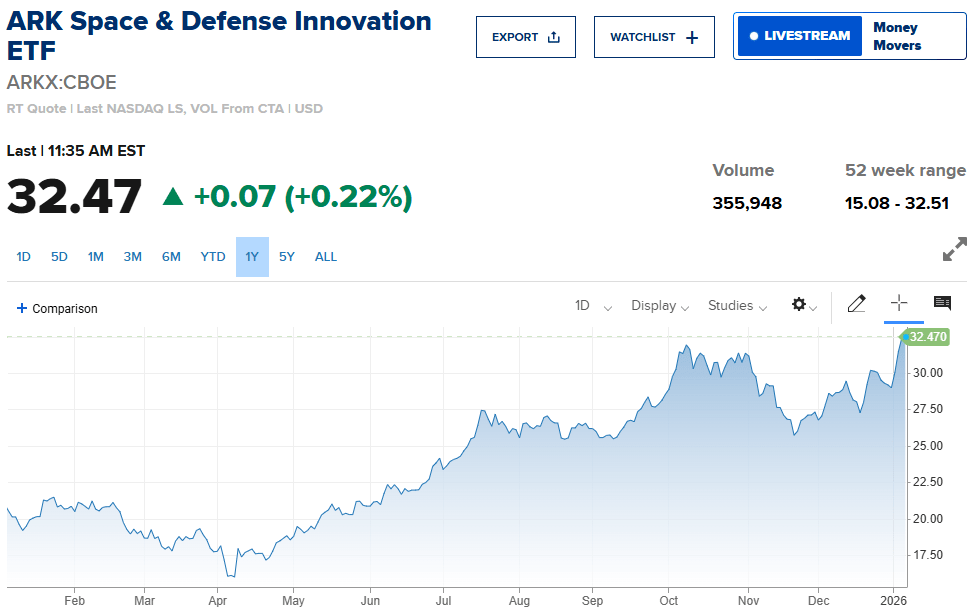Viewport: 976px width, 615px height.
Task: Expand chart to fullscreen
Action: (955, 249)
